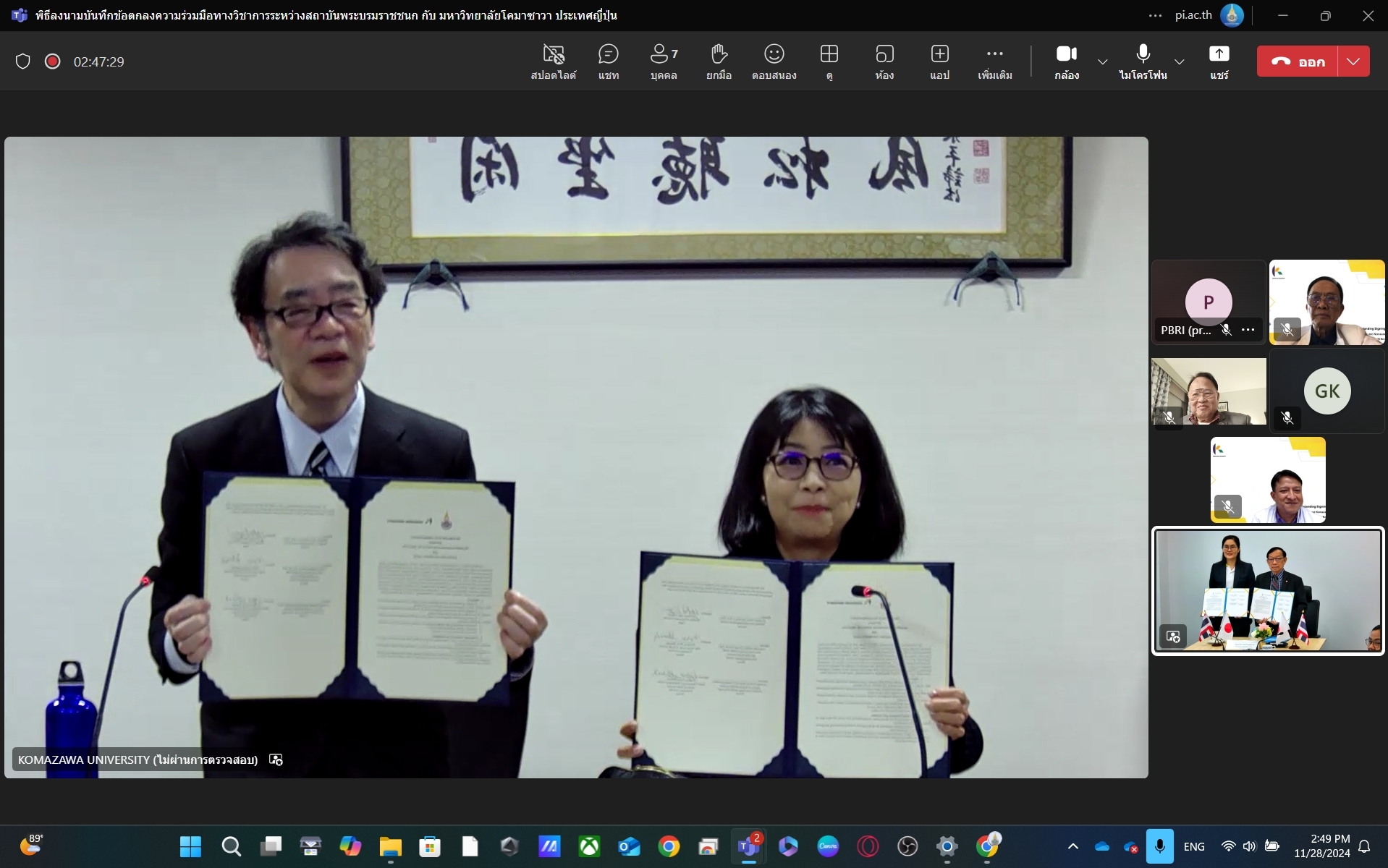1388x868 pixels.
Task: Raise your hand in the meeting
Action: [x=718, y=61]
